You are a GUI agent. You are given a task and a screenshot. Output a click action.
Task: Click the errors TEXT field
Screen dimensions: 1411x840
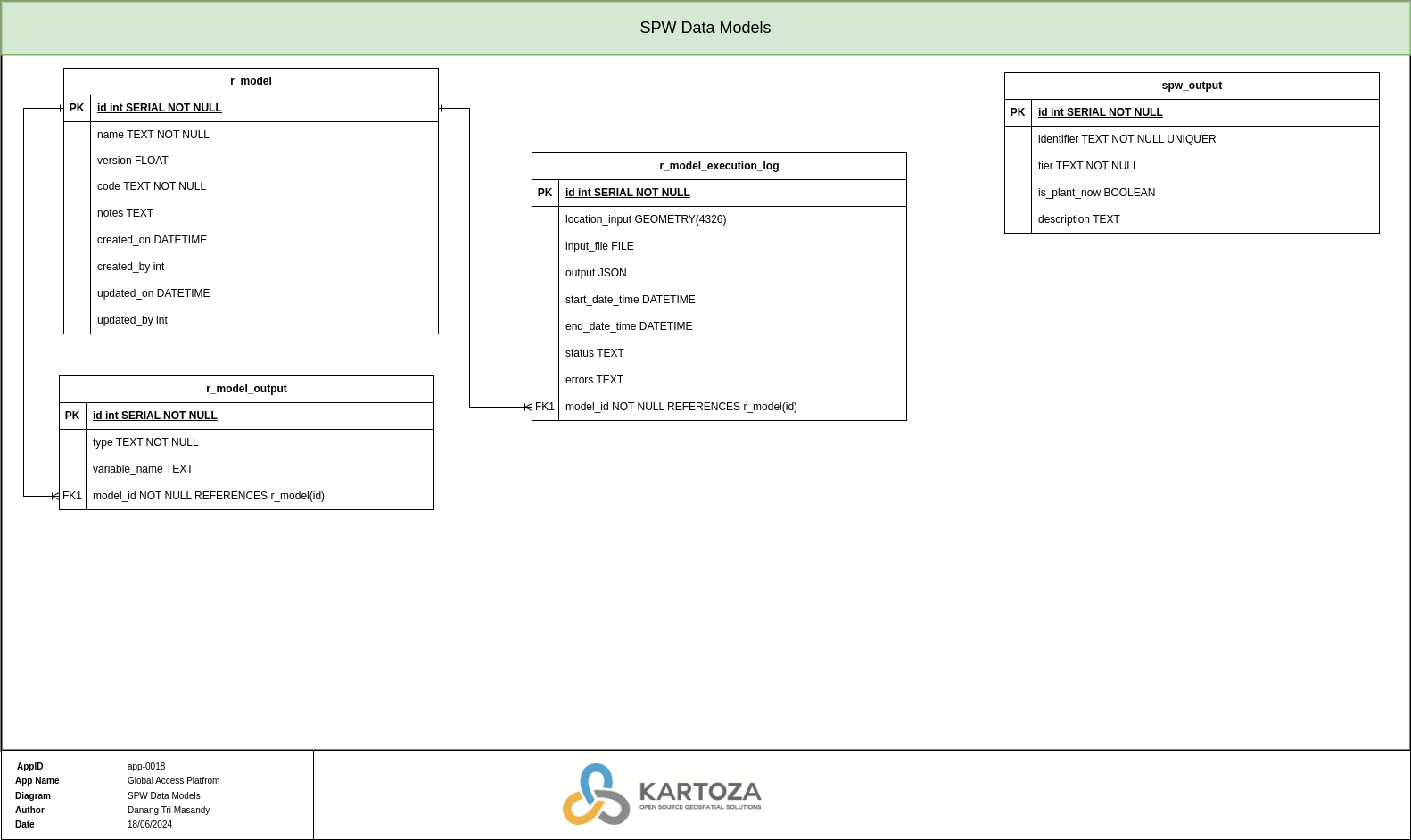(x=732, y=380)
